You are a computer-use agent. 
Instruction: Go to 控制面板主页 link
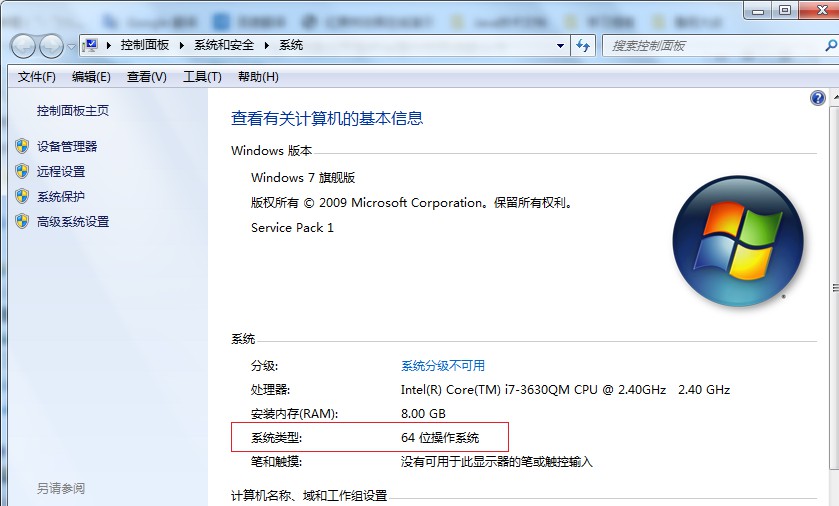pos(73,111)
